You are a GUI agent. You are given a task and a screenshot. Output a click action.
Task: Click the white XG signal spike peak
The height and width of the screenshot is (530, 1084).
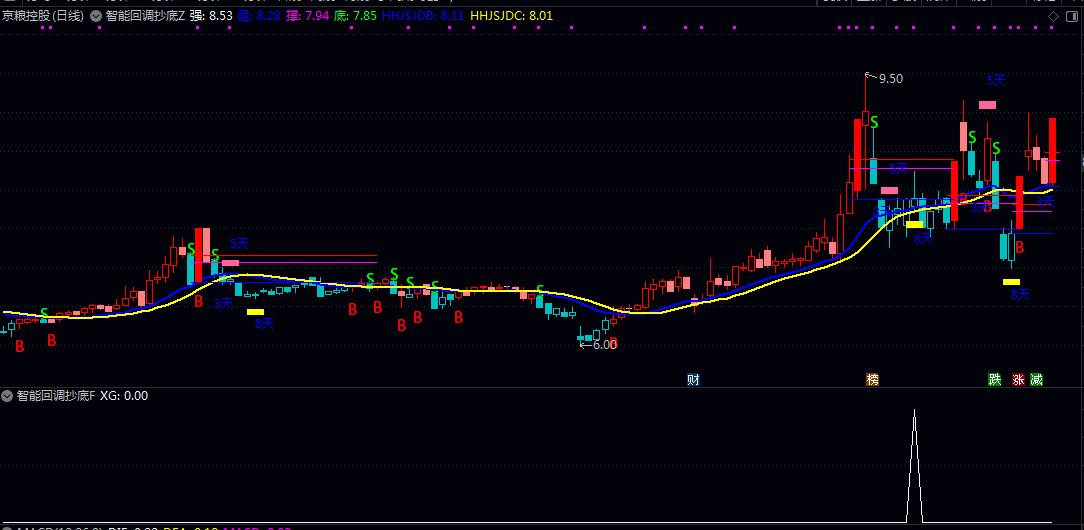(913, 412)
